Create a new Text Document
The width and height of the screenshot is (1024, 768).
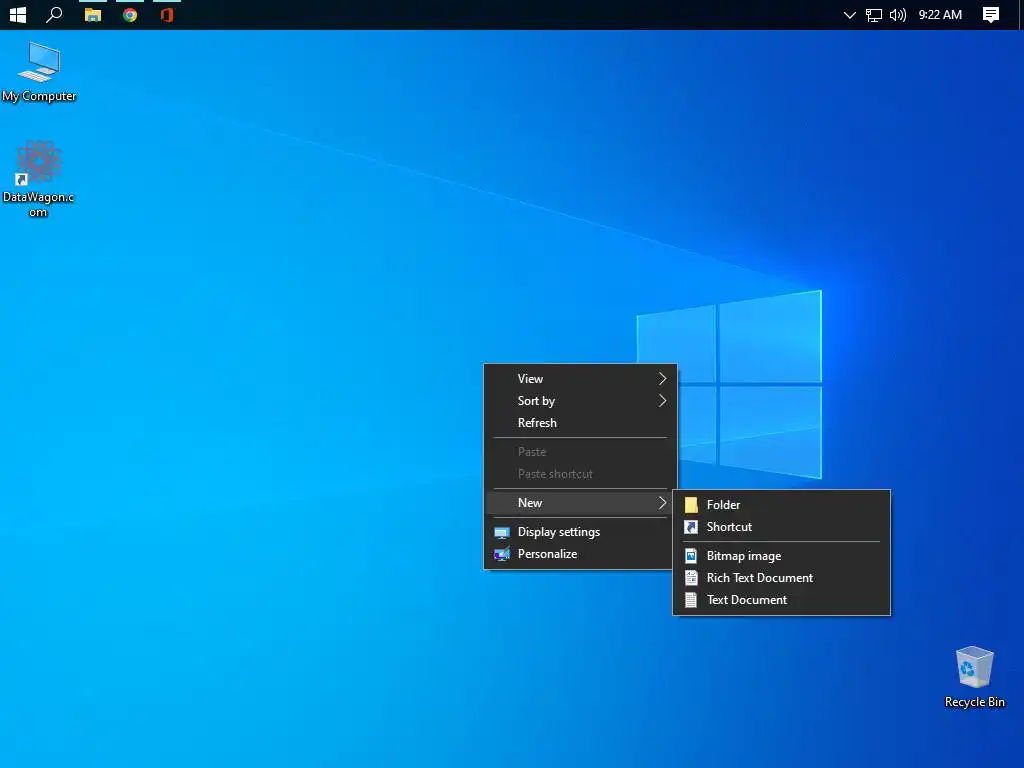781,600
